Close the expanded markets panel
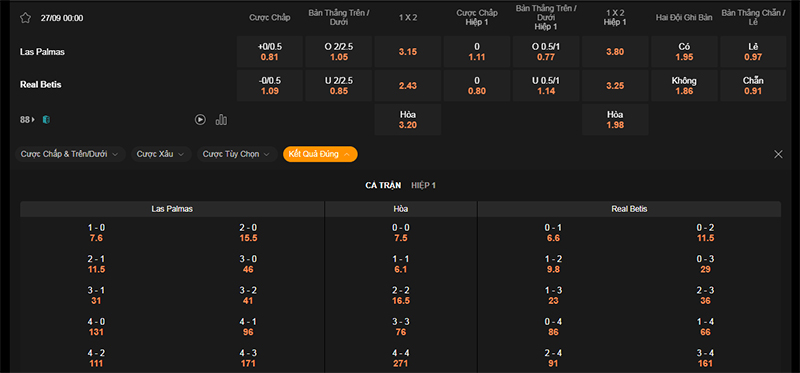 778,154
